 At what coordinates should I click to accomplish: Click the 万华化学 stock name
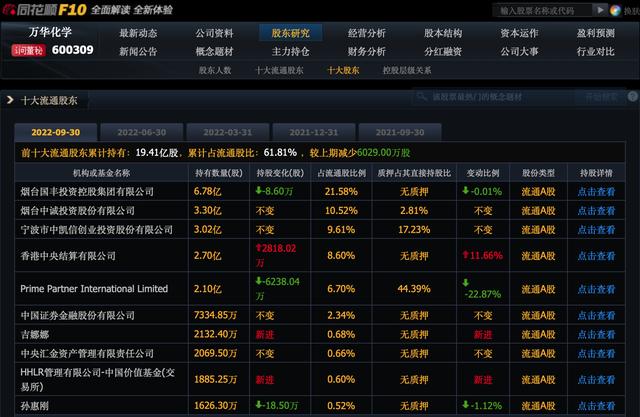[50, 32]
